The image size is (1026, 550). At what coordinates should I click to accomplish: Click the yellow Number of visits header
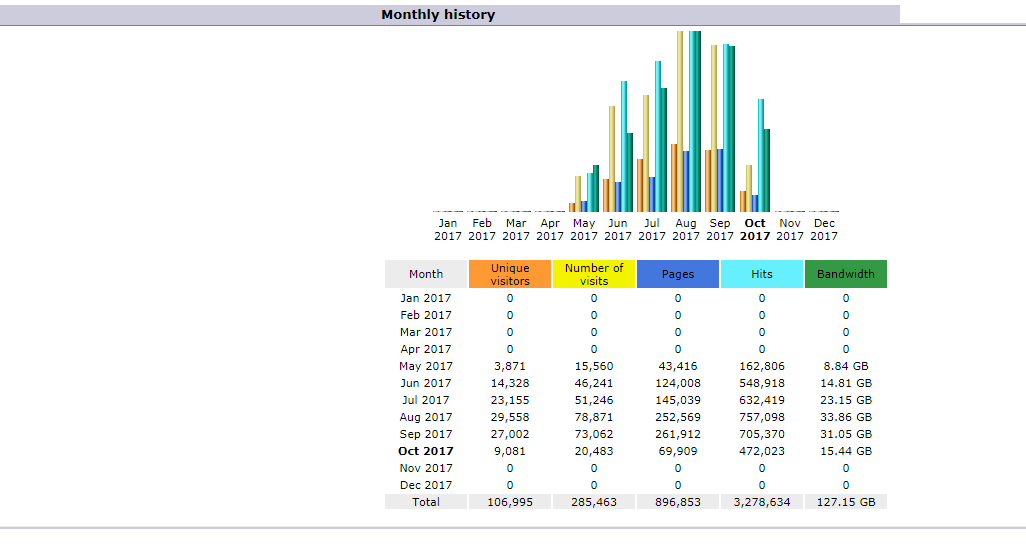594,274
